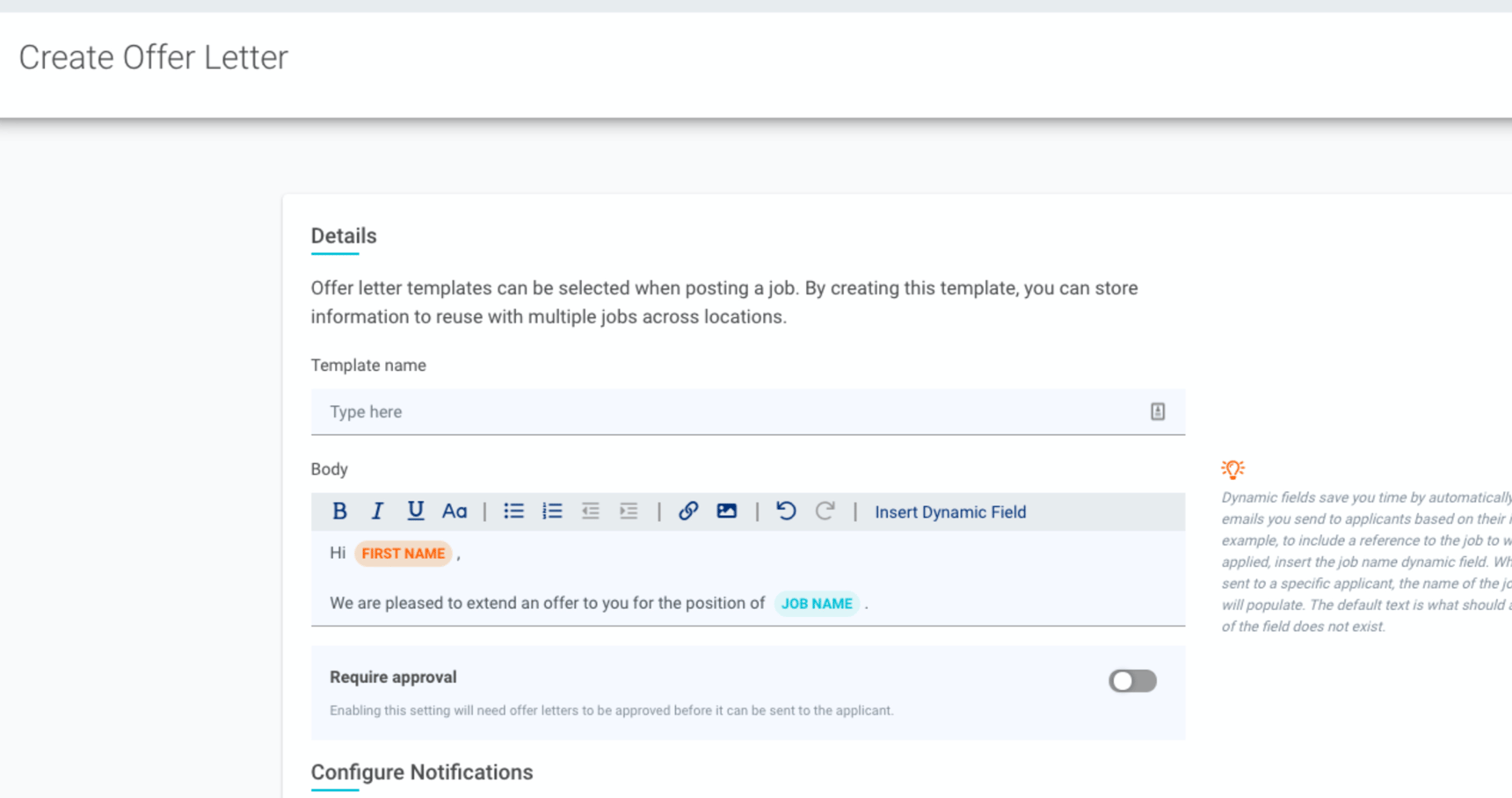Undo the last edit
The width and height of the screenshot is (1512, 798).
[786, 511]
